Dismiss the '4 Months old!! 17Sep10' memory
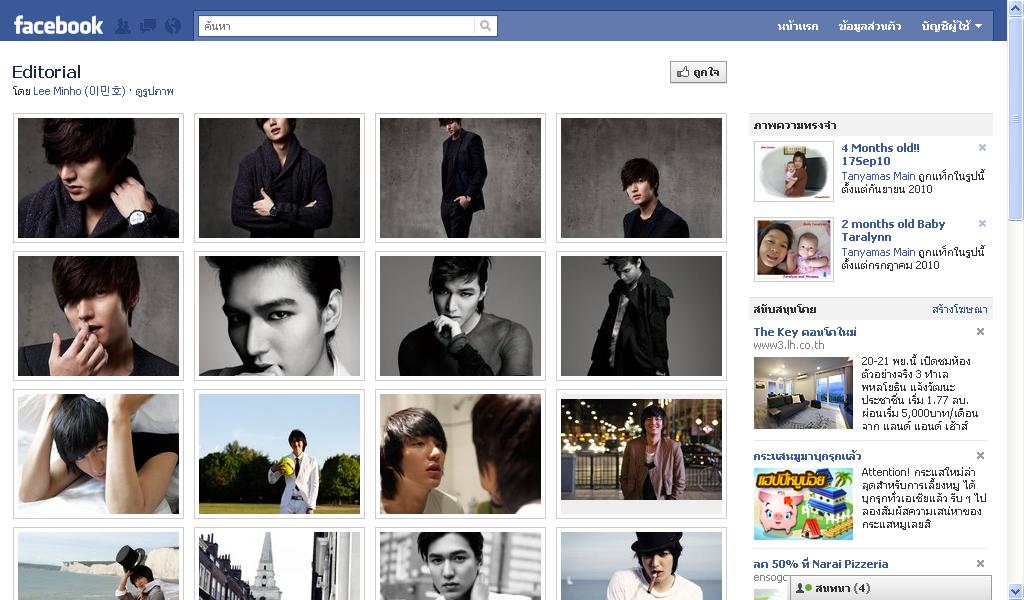The image size is (1024, 600). (x=982, y=148)
